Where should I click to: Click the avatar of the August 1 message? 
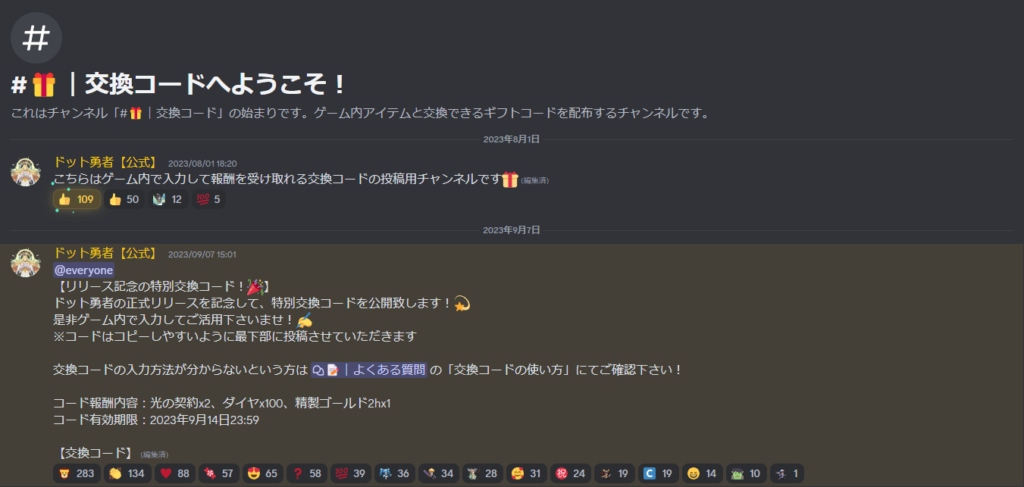27,172
